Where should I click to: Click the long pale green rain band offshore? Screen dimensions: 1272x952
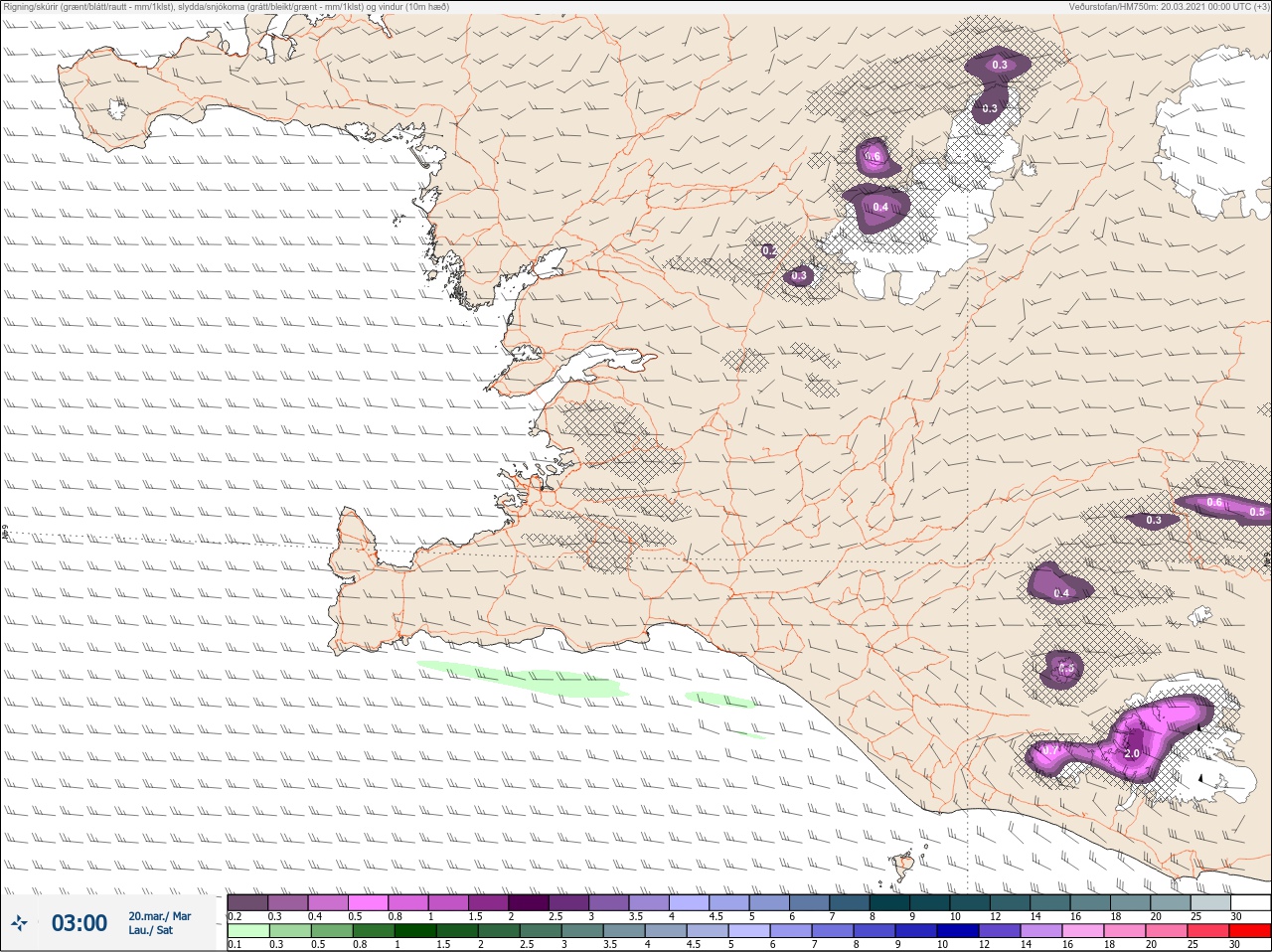coord(522,679)
